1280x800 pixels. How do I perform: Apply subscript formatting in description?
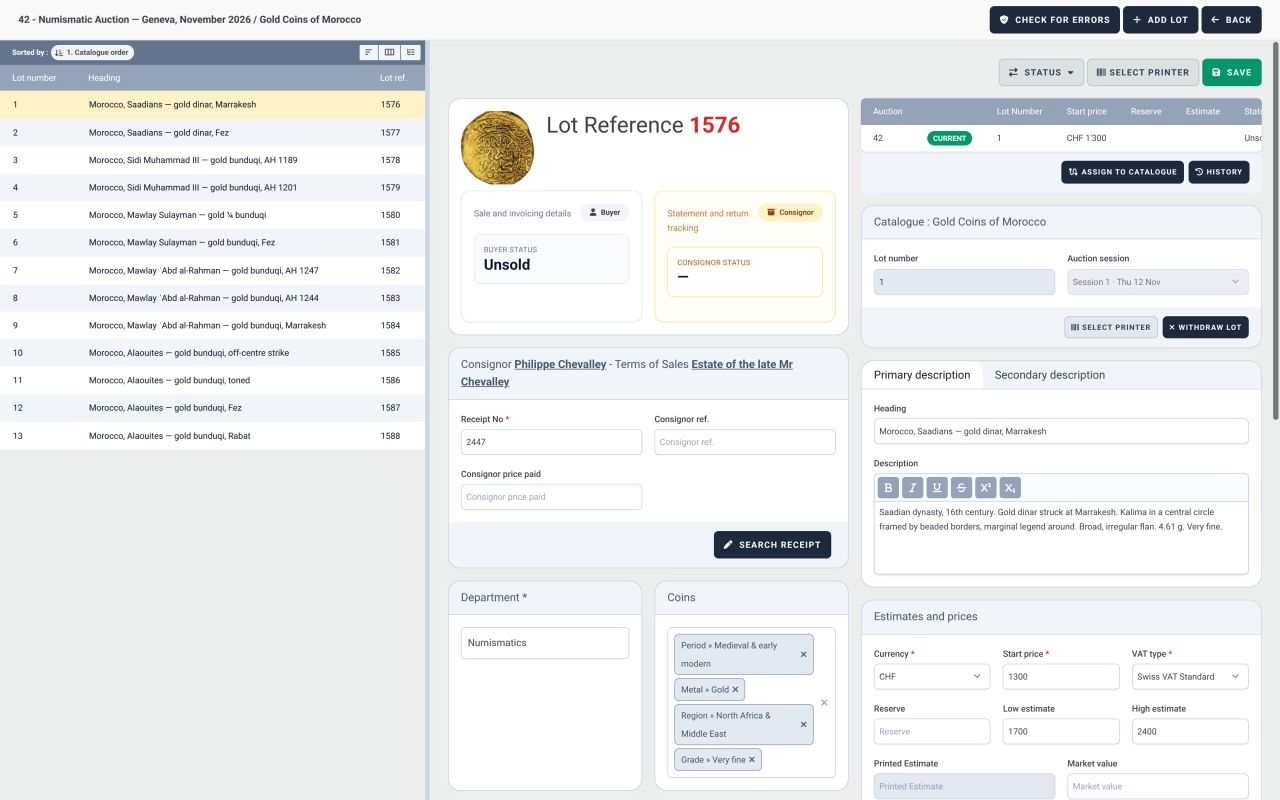coord(1010,487)
